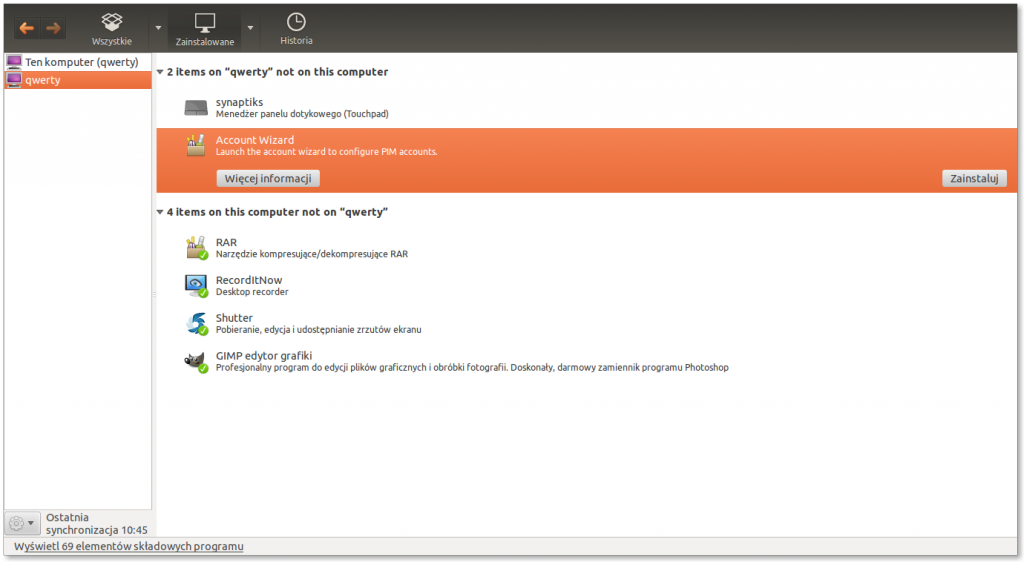Screen dimensions: 1024x562
Task: Select 'GIMP edytor grafiki' entry
Action: point(586,362)
